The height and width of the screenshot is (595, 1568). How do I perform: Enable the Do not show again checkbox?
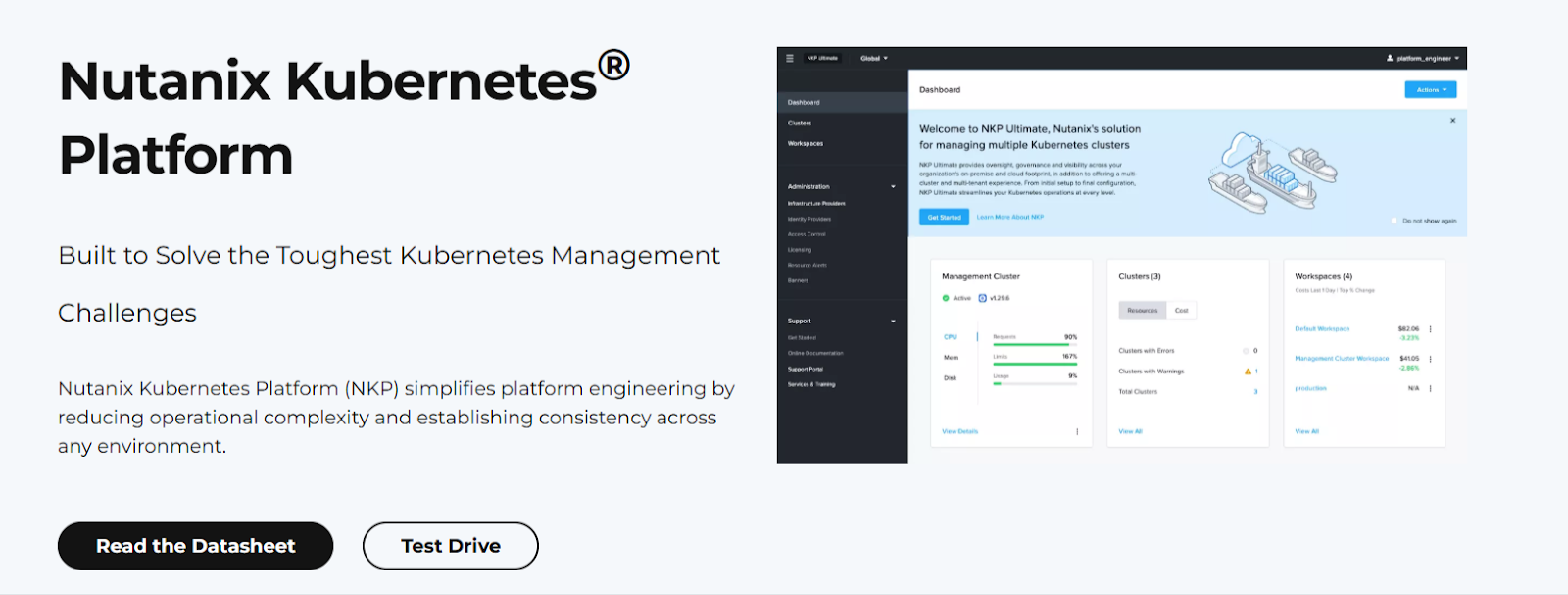pos(1395,221)
